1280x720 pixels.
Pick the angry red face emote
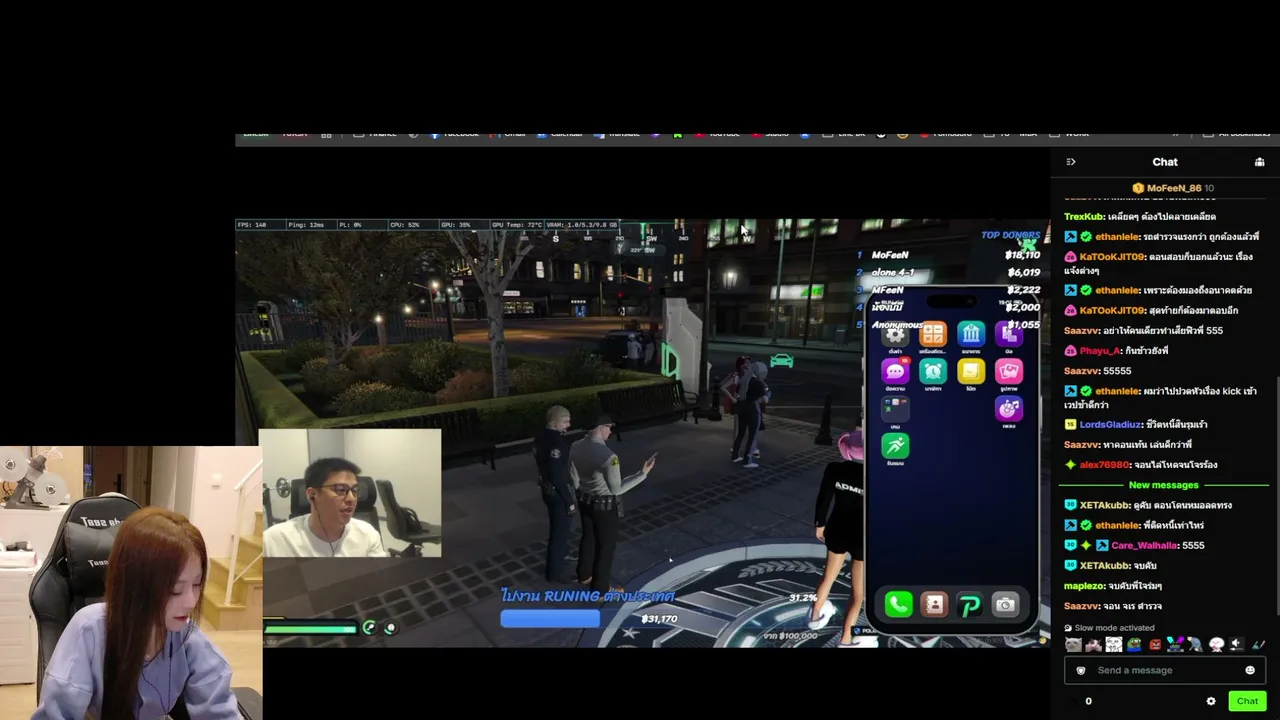point(1155,645)
